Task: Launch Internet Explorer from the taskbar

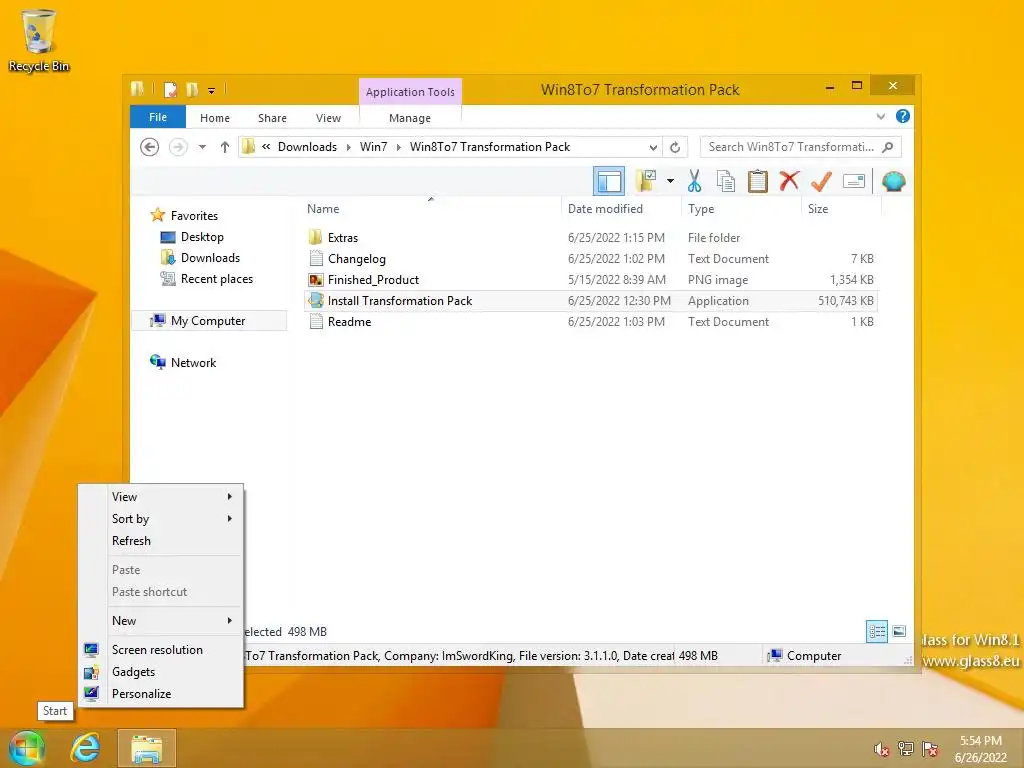Action: pyautogui.click(x=86, y=748)
